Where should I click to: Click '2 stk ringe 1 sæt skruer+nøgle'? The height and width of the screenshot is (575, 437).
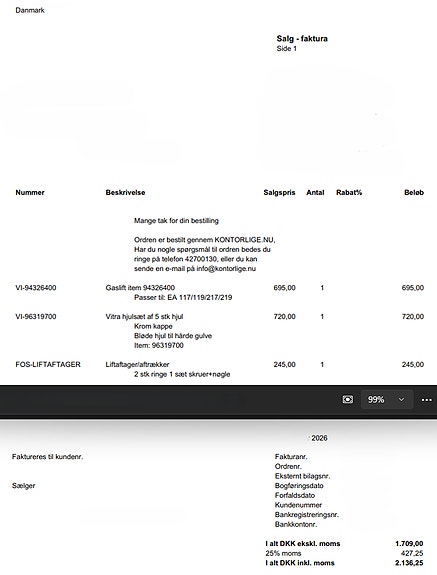pyautogui.click(x=182, y=374)
